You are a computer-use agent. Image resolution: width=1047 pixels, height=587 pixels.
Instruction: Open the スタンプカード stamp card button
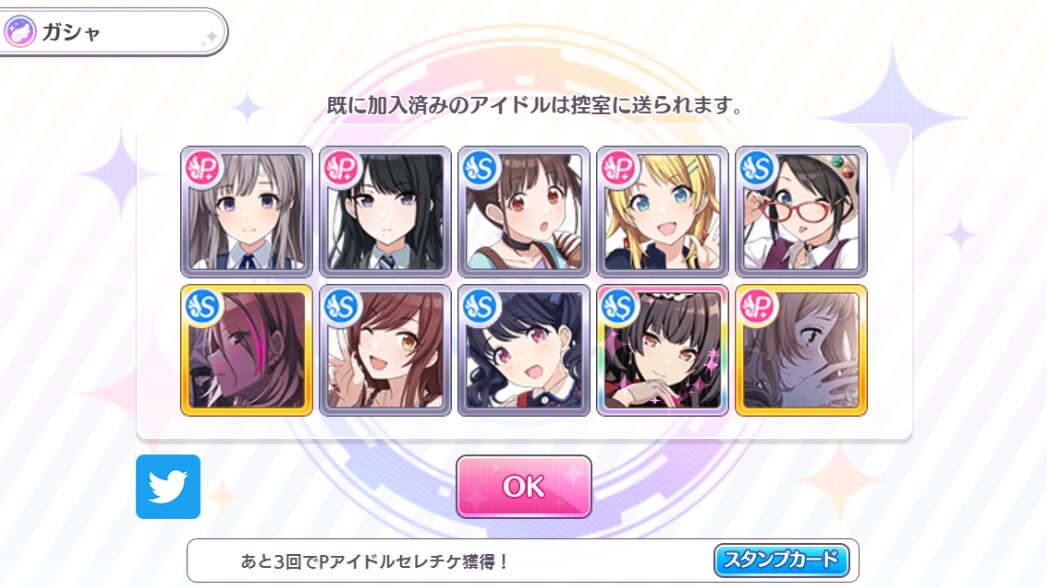point(781,560)
